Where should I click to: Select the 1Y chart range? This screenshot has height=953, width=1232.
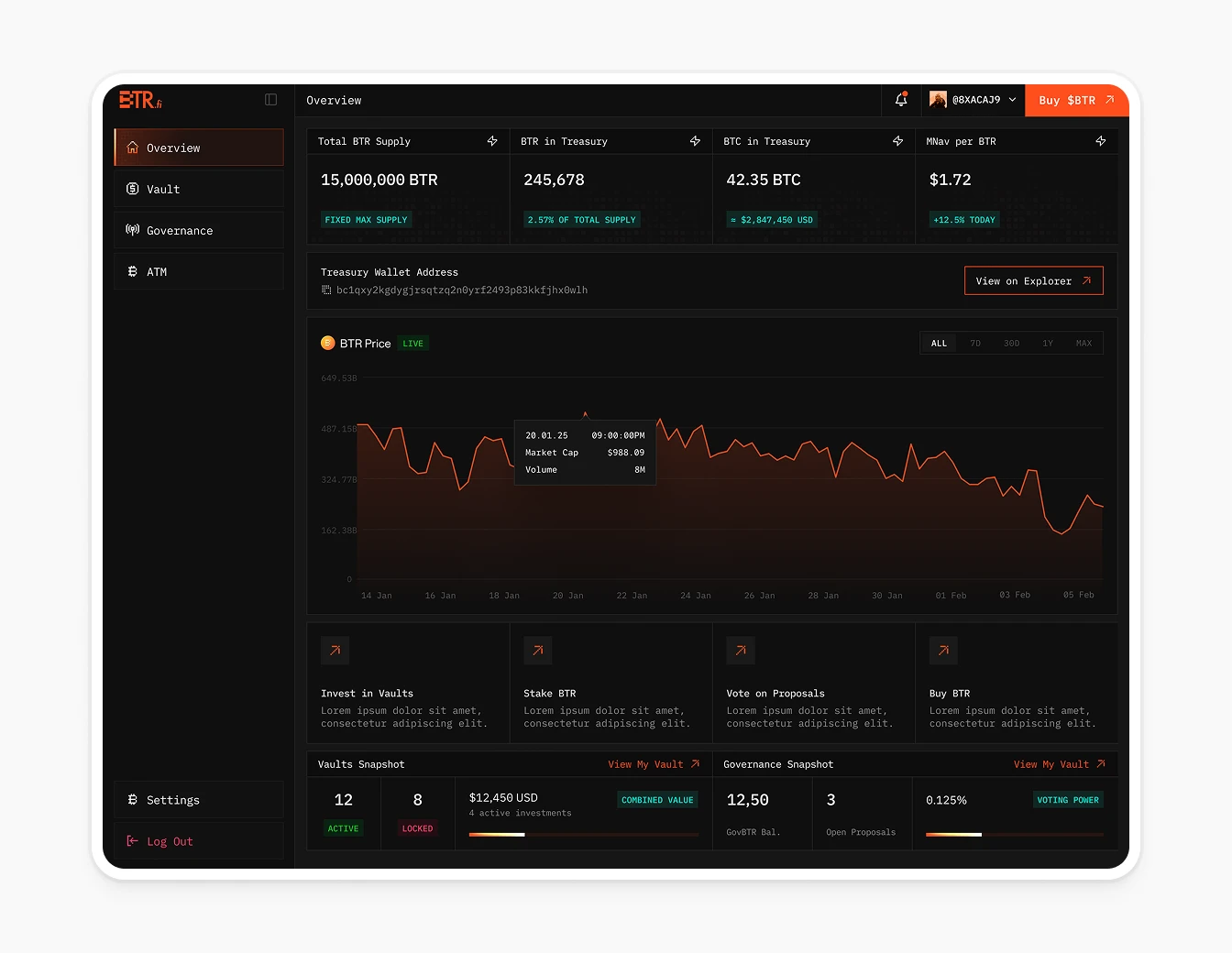coord(1048,343)
